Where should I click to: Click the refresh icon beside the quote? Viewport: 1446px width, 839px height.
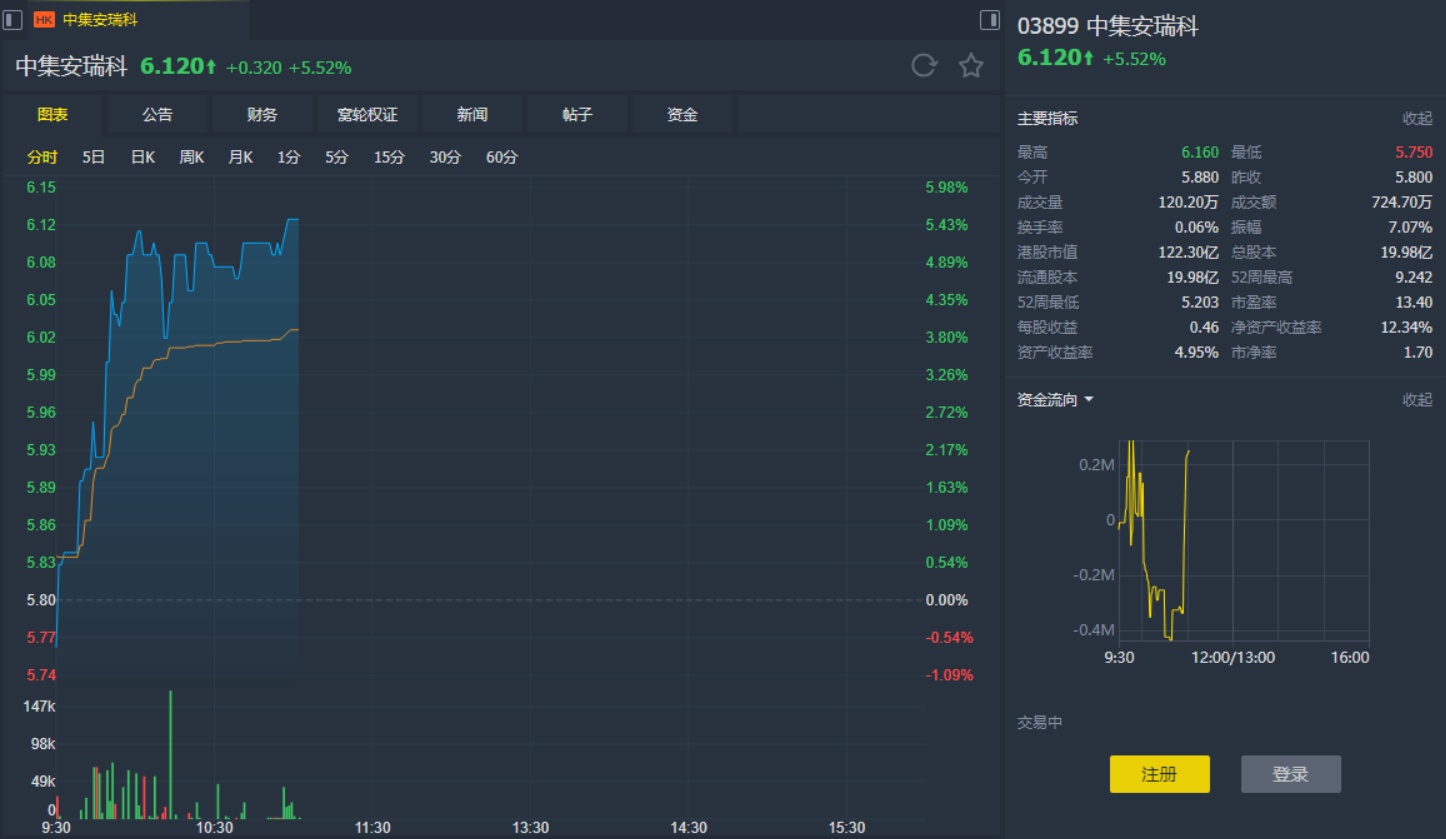(924, 66)
